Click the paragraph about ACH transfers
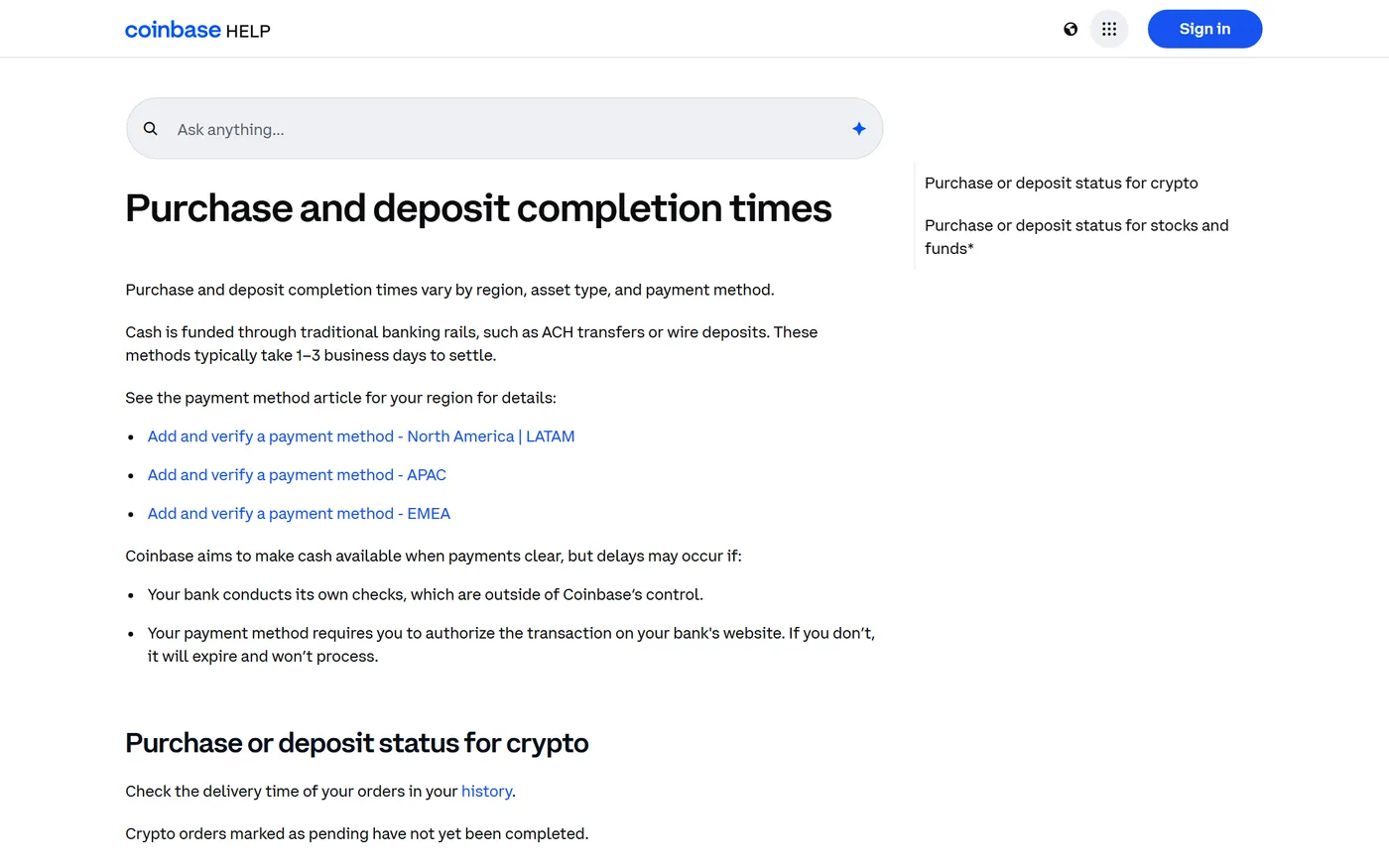 point(471,344)
